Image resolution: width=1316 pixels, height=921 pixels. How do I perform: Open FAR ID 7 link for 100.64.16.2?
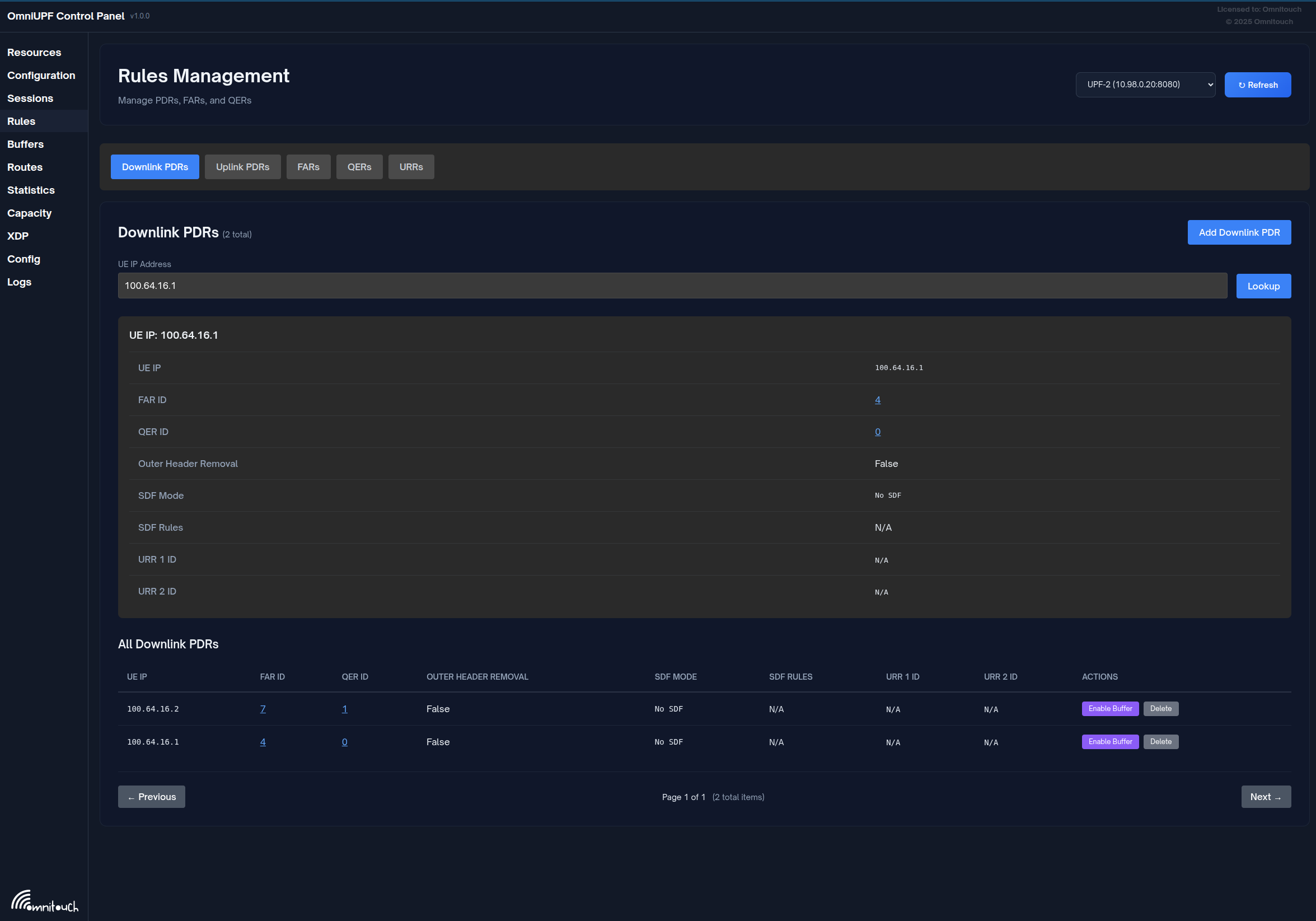tap(263, 709)
